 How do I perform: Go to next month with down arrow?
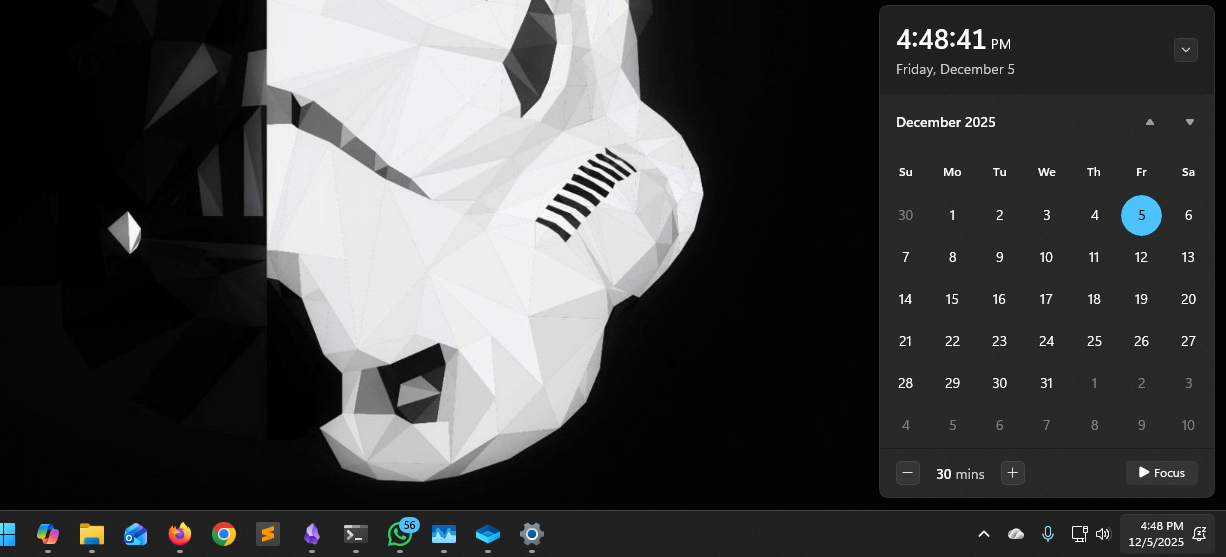point(1189,122)
